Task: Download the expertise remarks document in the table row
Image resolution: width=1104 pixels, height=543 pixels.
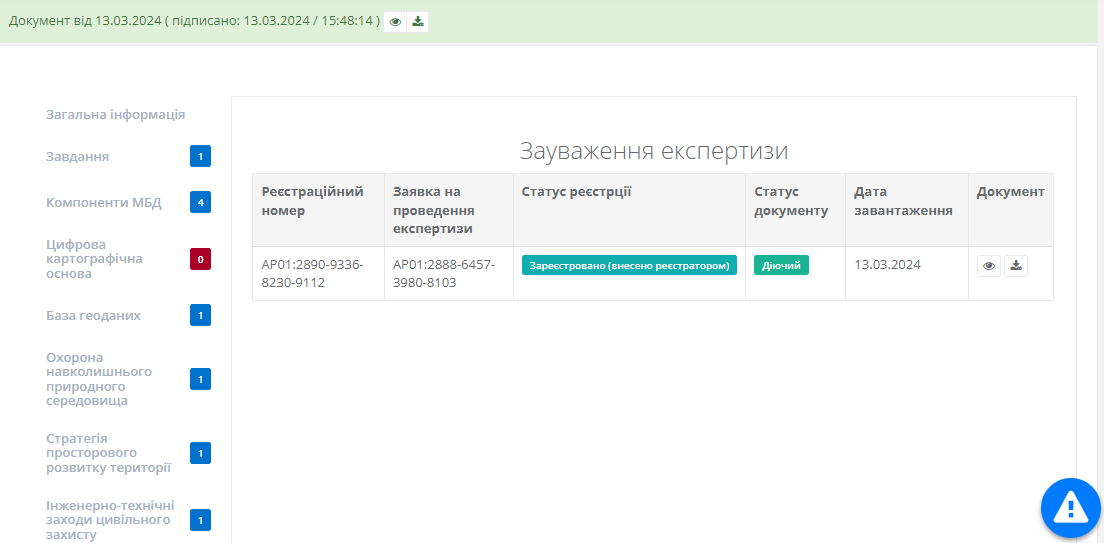Action: click(x=1016, y=266)
